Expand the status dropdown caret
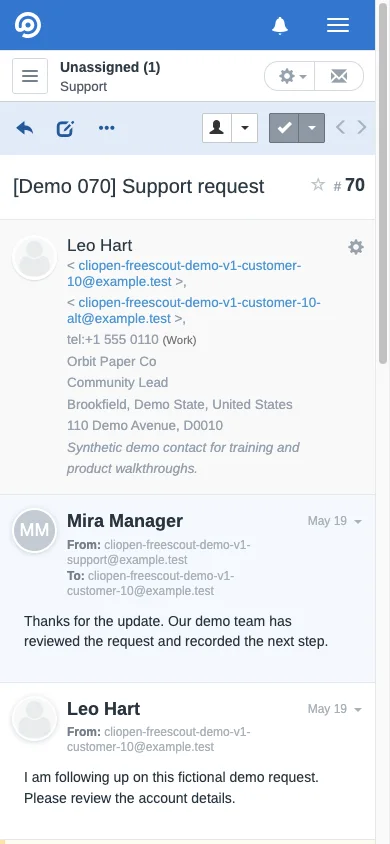 [311, 128]
